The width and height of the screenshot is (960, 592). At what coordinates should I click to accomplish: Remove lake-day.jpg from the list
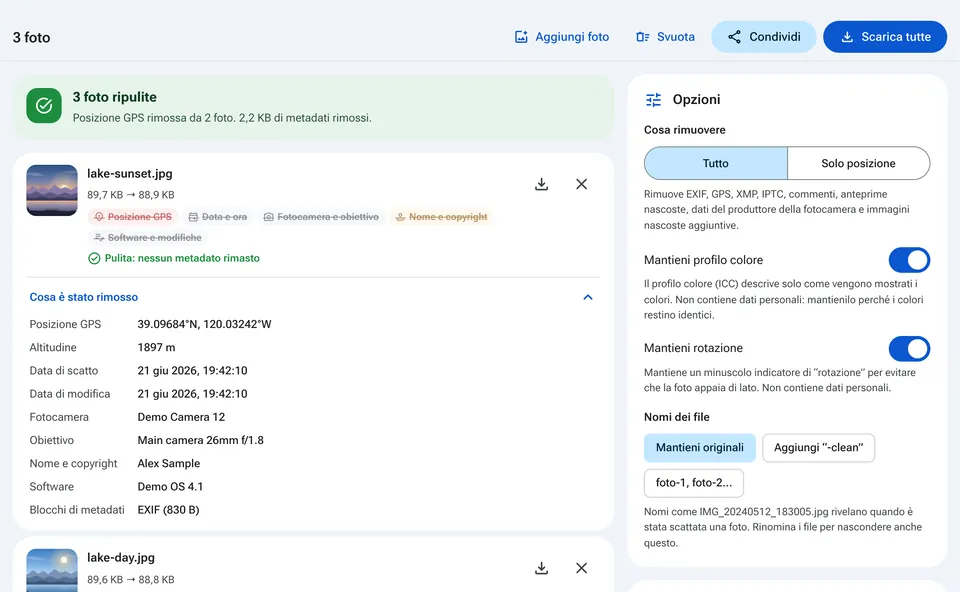tap(582, 568)
